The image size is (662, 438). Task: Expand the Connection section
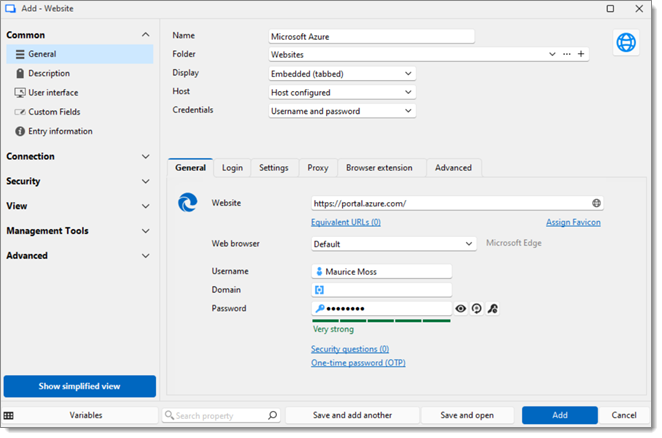tap(145, 157)
